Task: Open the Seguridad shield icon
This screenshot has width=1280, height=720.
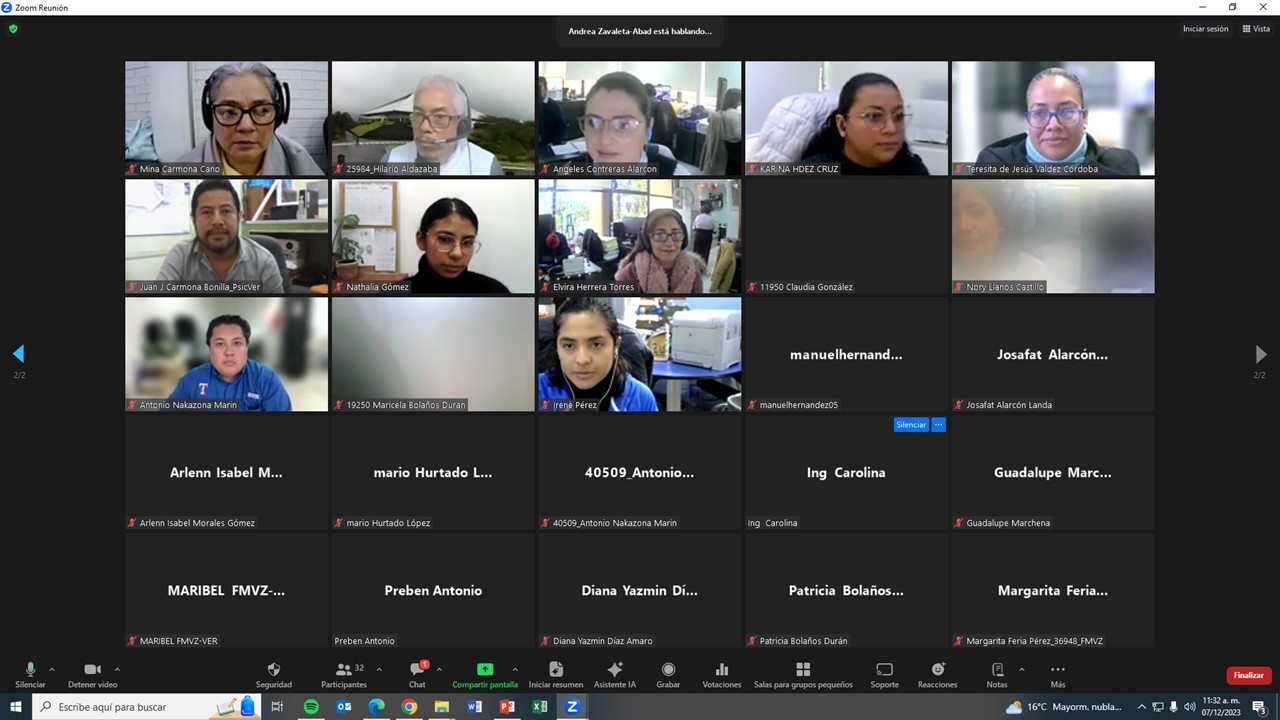Action: tap(274, 670)
